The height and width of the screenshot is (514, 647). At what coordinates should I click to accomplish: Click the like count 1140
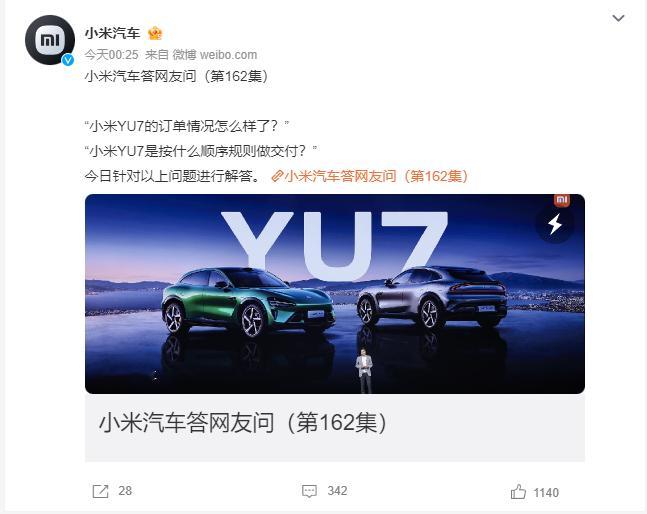[x=546, y=493]
